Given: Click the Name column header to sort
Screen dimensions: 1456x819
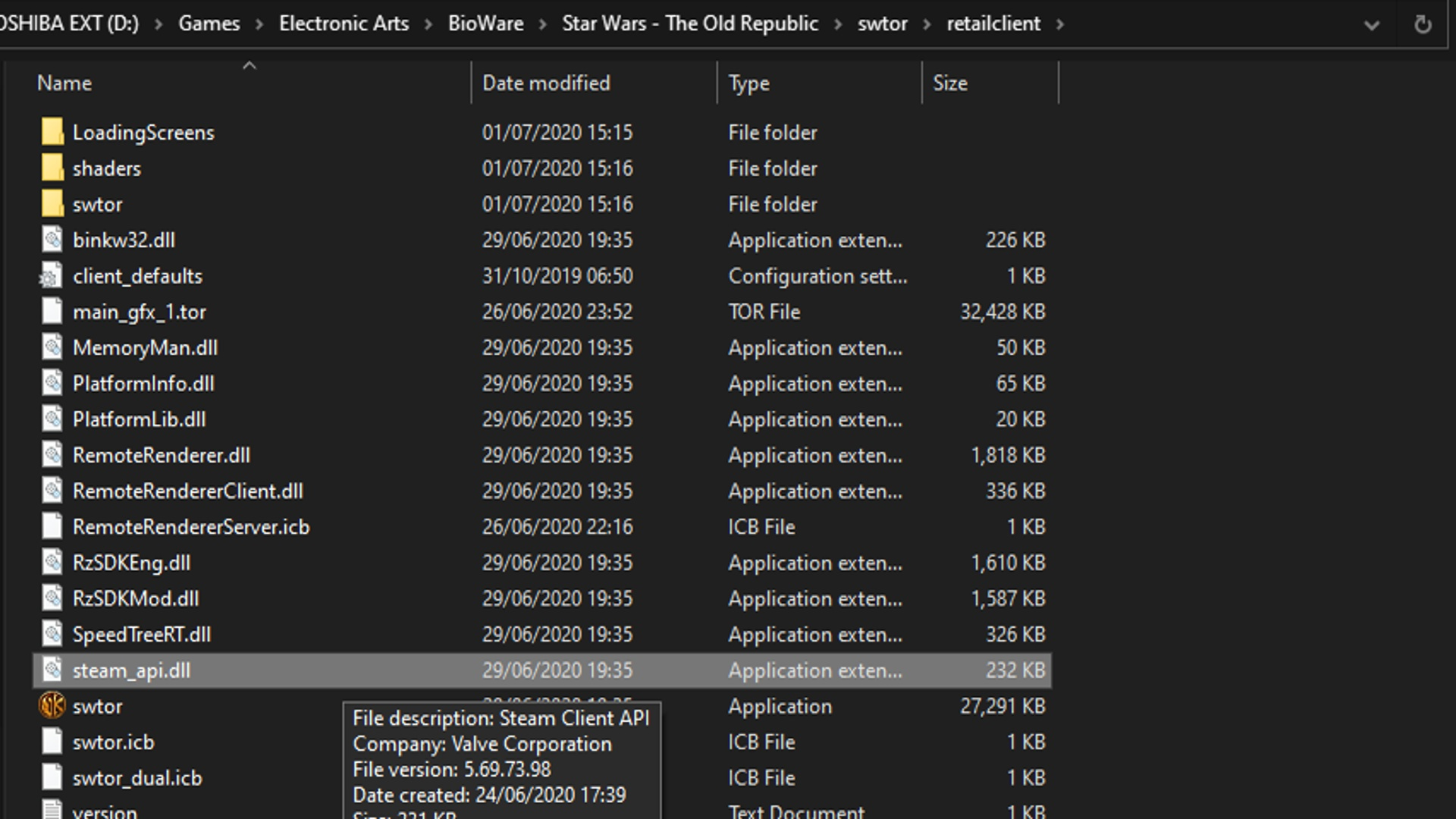Looking at the screenshot, I should [64, 83].
